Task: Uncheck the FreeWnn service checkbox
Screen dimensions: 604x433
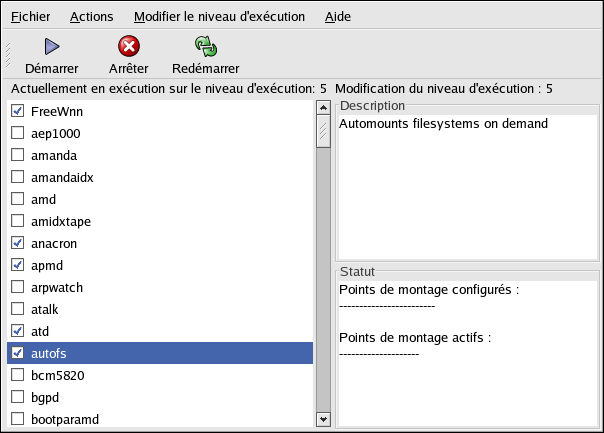Action: pyautogui.click(x=18, y=111)
